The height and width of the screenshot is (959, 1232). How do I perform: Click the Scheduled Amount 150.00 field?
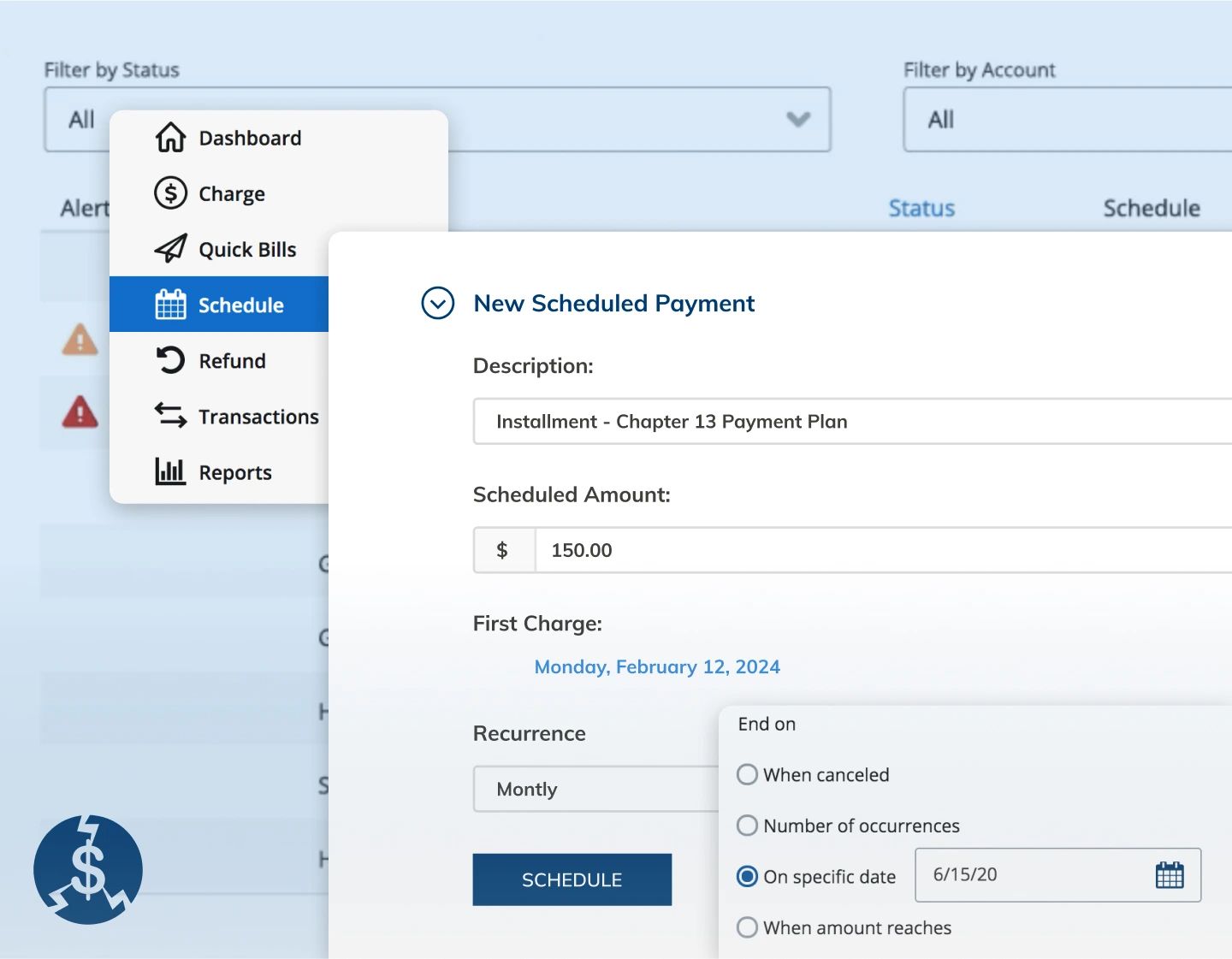click(884, 550)
